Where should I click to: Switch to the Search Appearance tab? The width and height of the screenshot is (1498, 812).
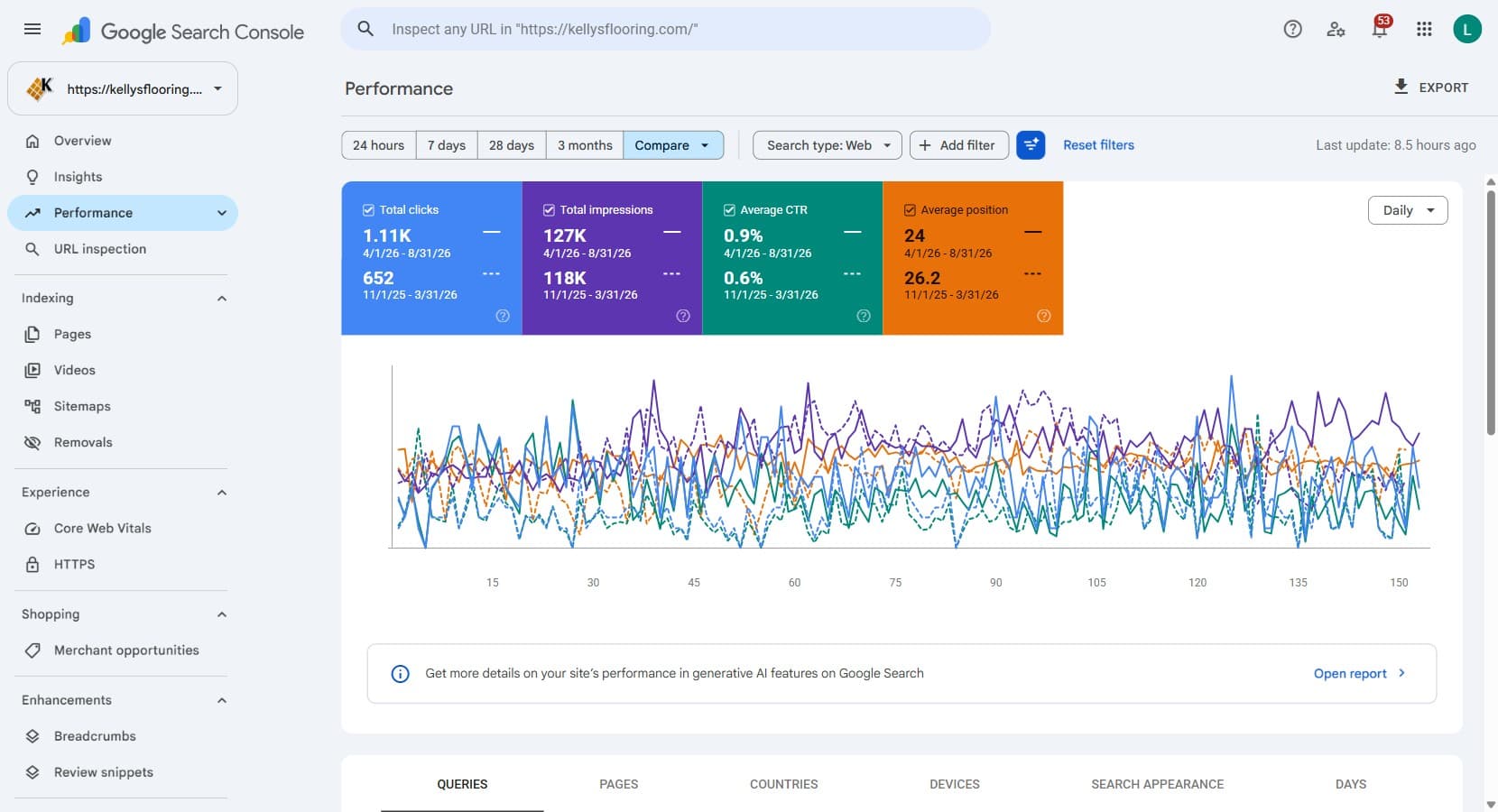point(1158,784)
